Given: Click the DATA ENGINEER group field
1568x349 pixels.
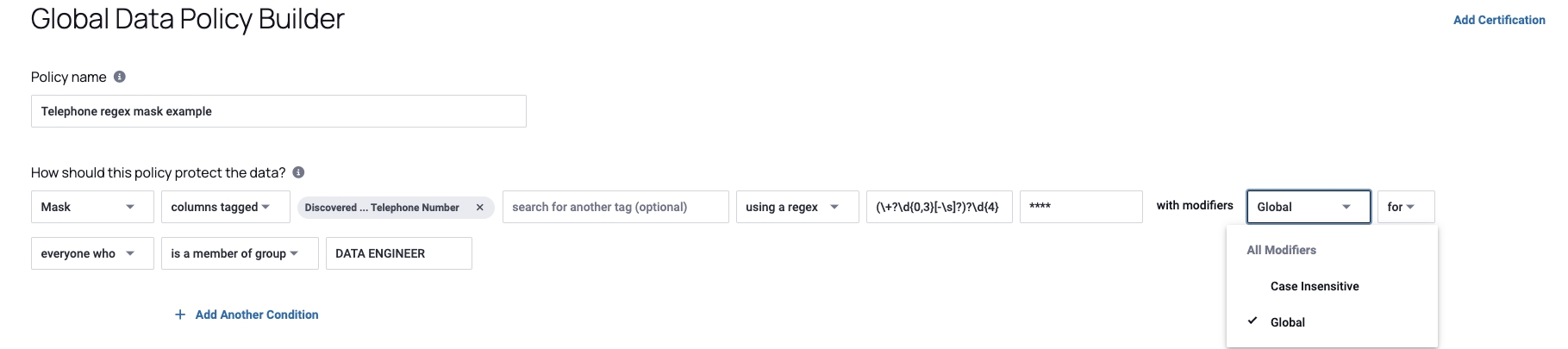Looking at the screenshot, I should point(398,253).
